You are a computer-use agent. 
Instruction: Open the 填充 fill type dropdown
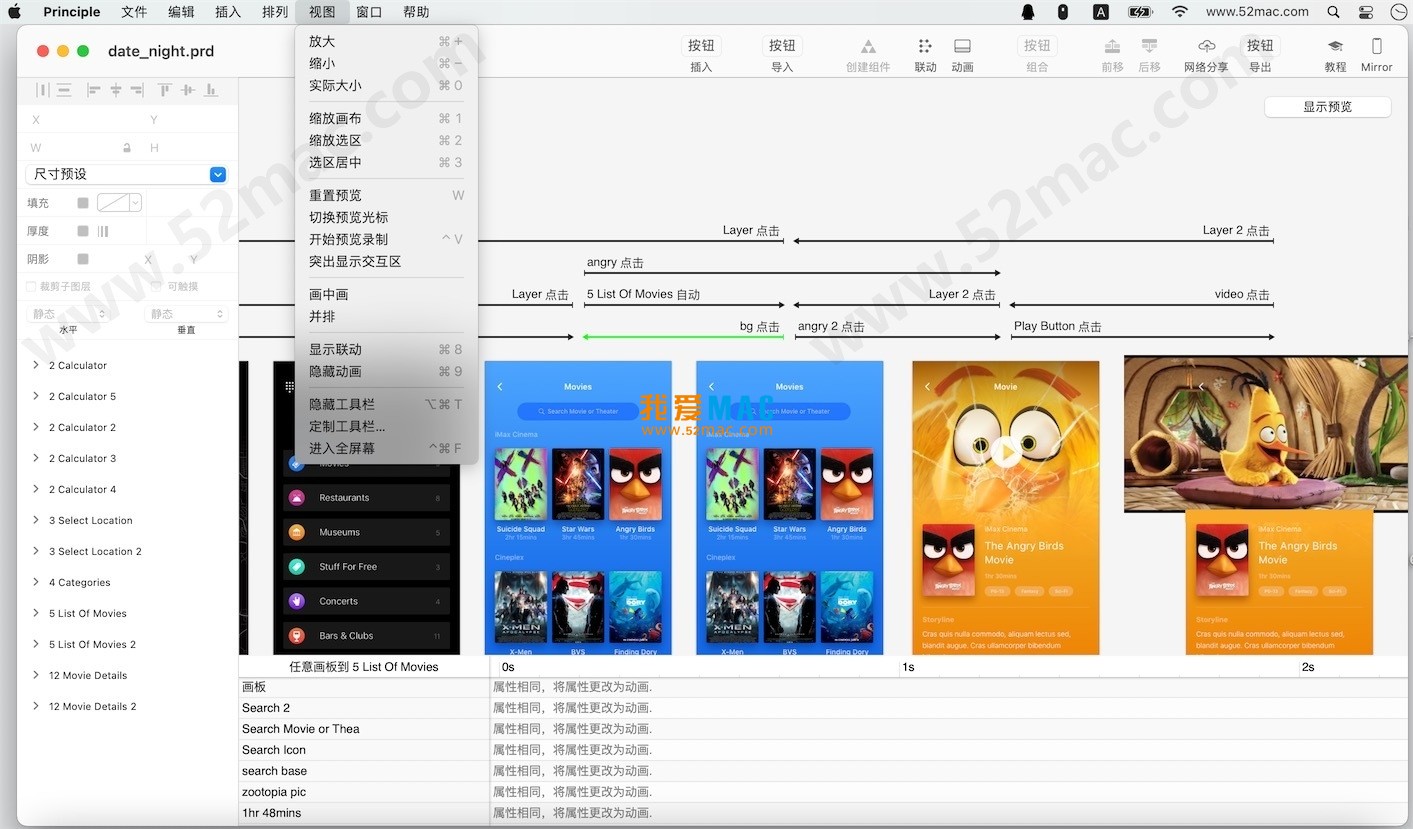click(x=120, y=203)
